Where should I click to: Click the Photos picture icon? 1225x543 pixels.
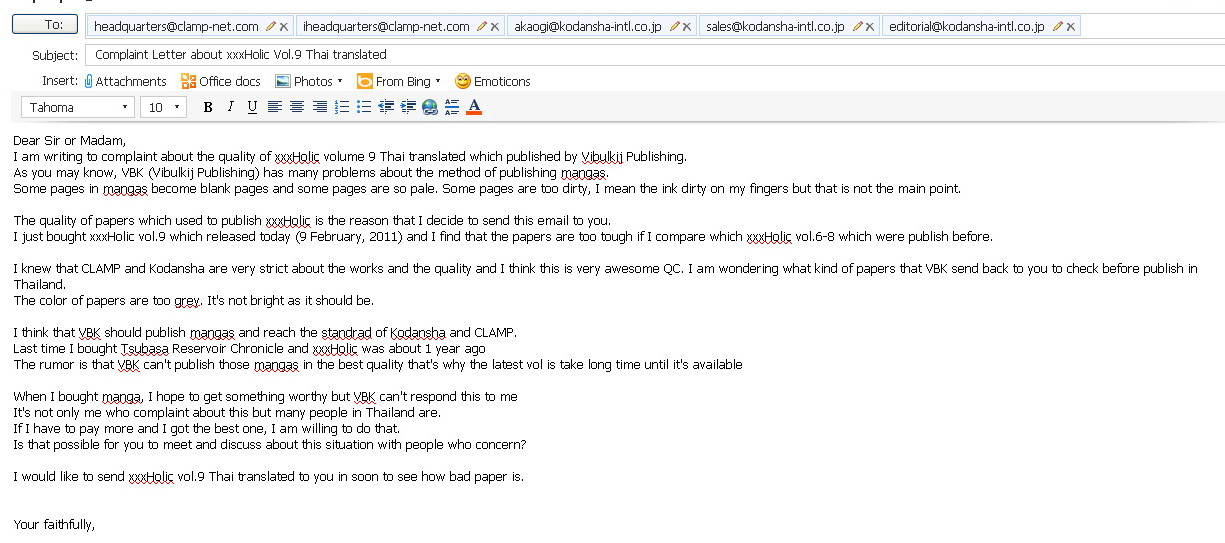pyautogui.click(x=283, y=81)
